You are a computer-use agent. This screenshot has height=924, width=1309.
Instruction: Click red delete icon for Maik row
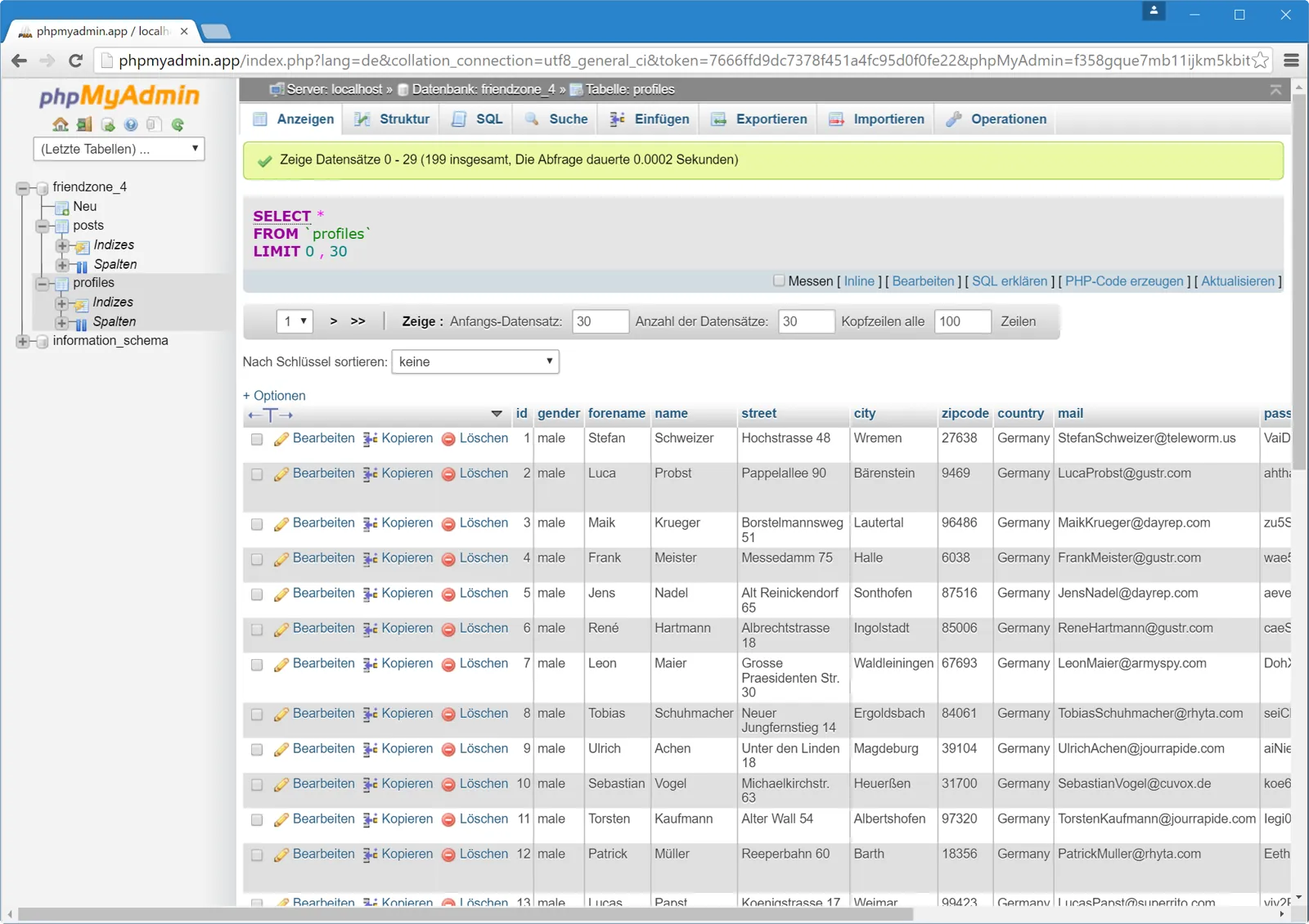point(448,524)
